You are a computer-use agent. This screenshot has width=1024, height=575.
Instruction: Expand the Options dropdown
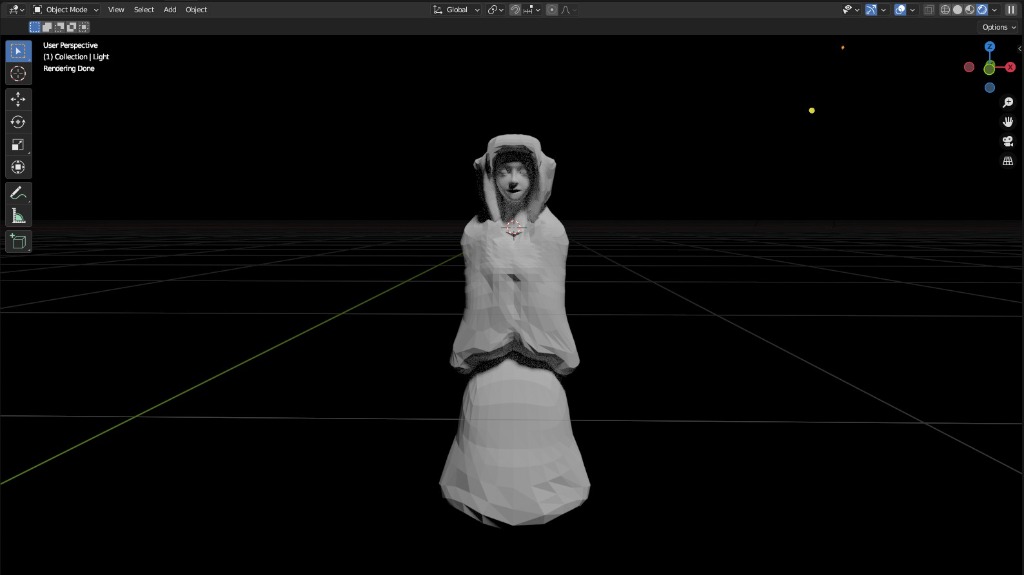[x=997, y=27]
